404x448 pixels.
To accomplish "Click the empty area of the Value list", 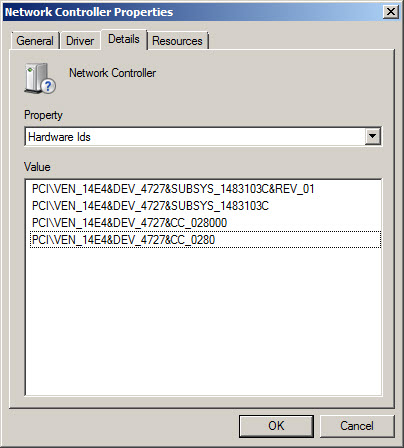I will click(x=203, y=320).
